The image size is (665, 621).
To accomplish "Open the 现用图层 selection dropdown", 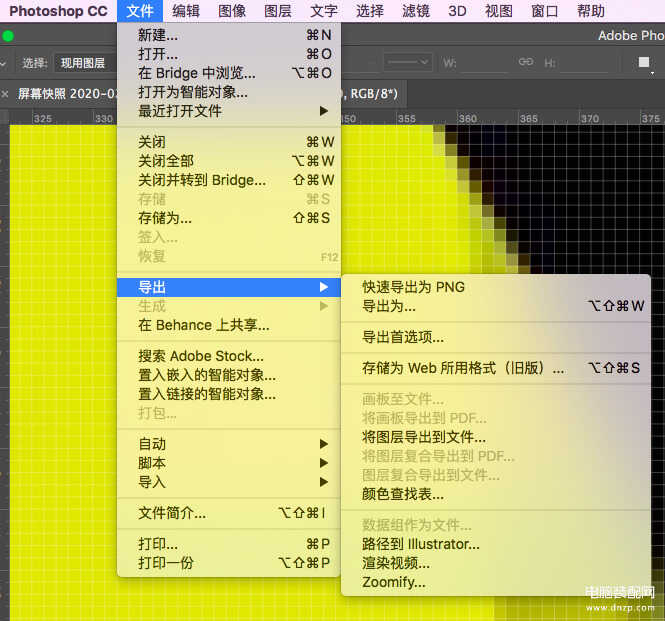I will pyautogui.click(x=85, y=63).
